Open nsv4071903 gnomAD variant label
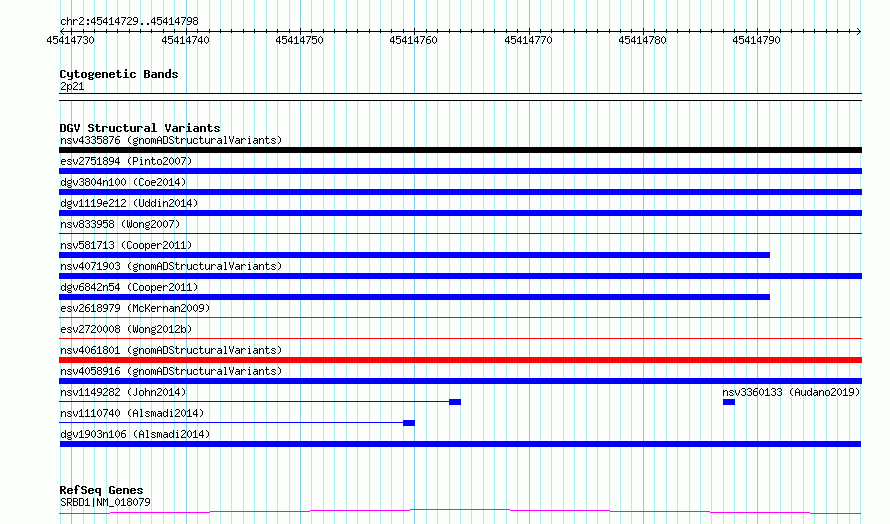 click(171, 266)
